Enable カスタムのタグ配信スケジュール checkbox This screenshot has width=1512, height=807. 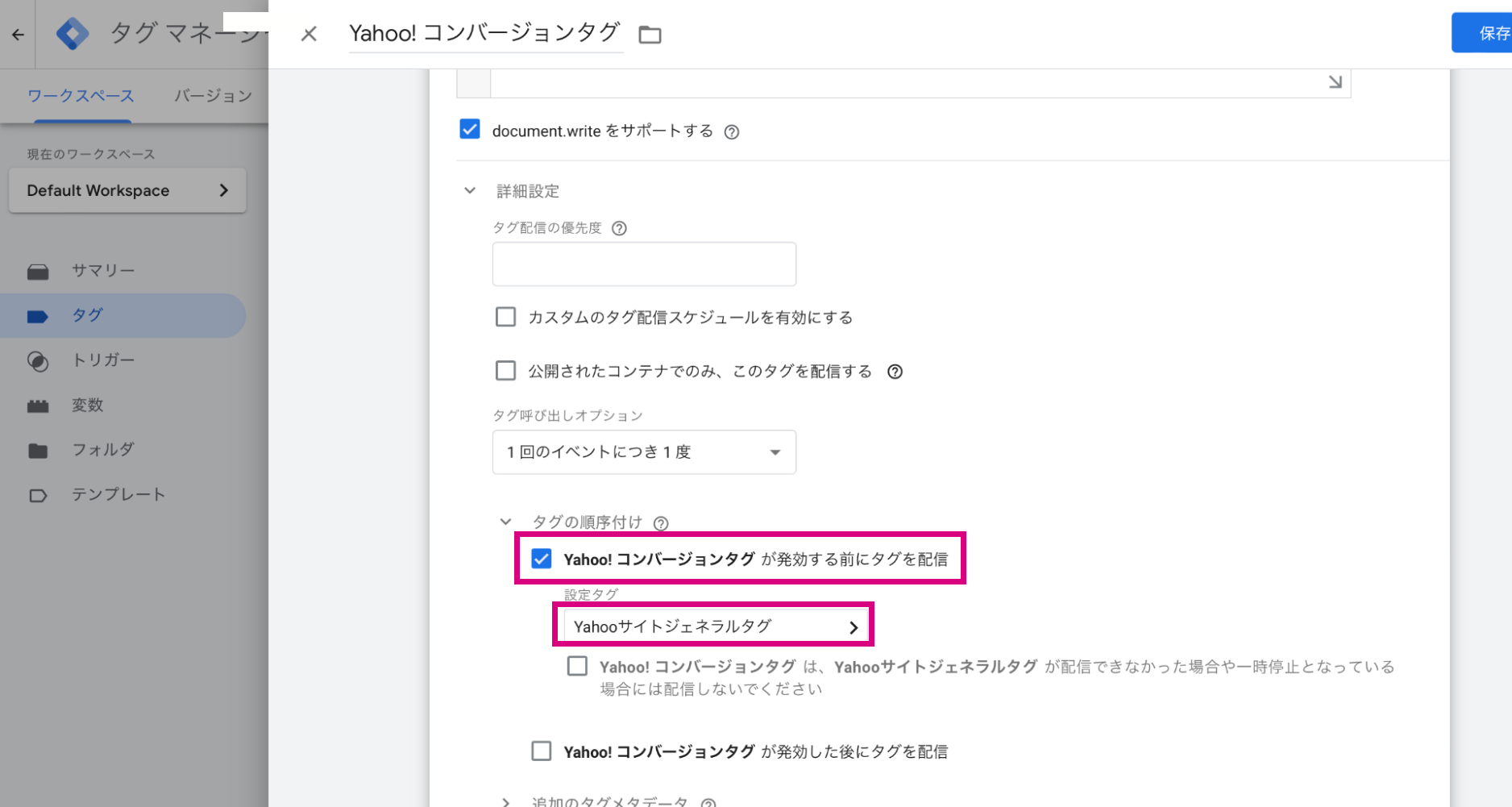tap(505, 317)
